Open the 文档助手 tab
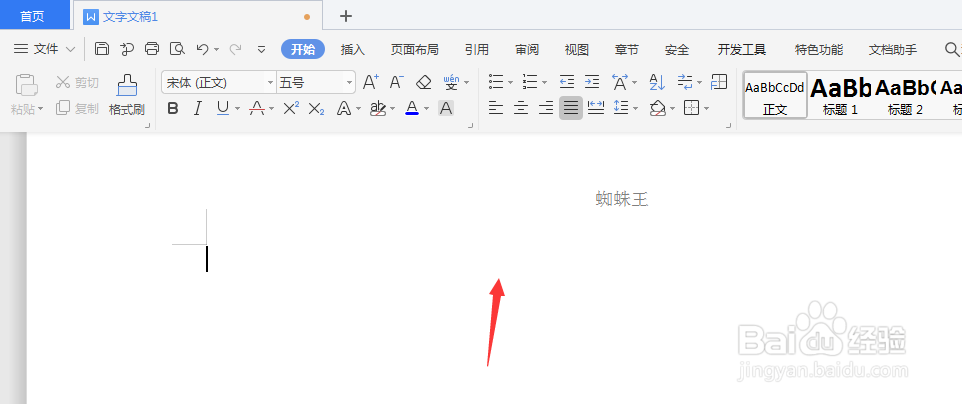The height and width of the screenshot is (404, 962). (893, 50)
